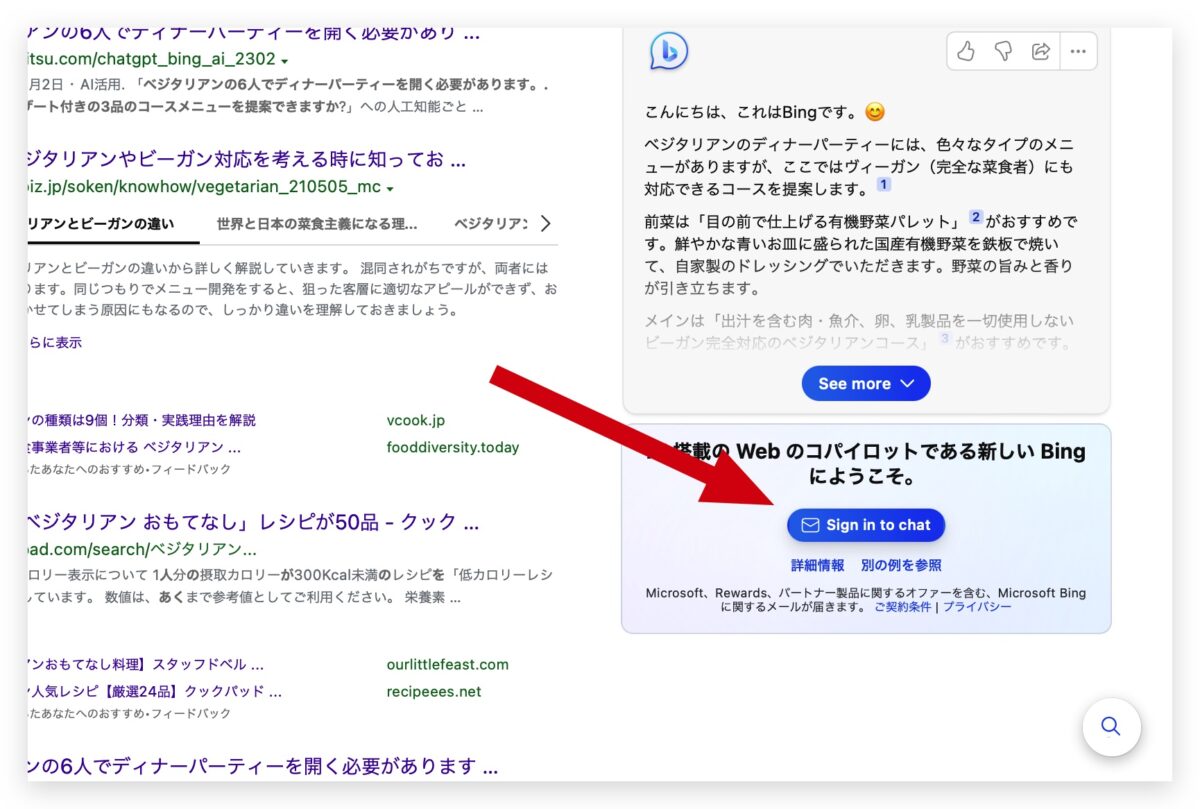Click the recipeees.net source link
This screenshot has height=809, width=1200.
(434, 691)
